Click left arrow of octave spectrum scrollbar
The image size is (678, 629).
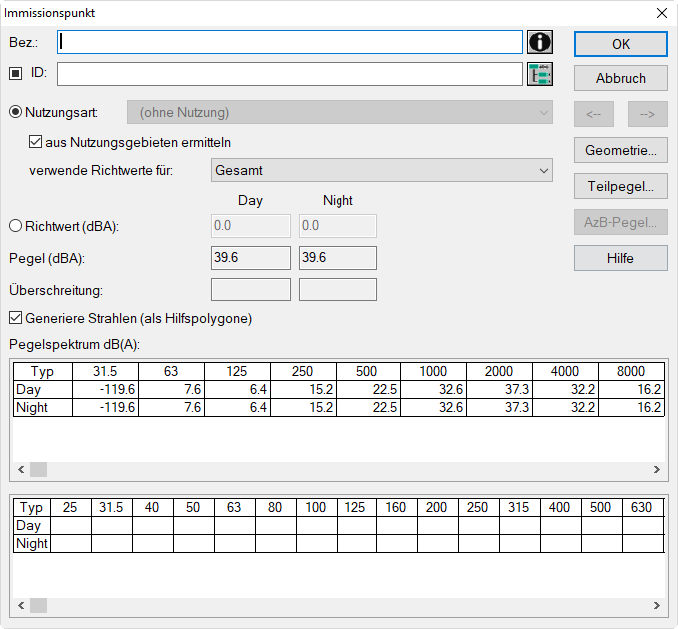click(x=21, y=469)
